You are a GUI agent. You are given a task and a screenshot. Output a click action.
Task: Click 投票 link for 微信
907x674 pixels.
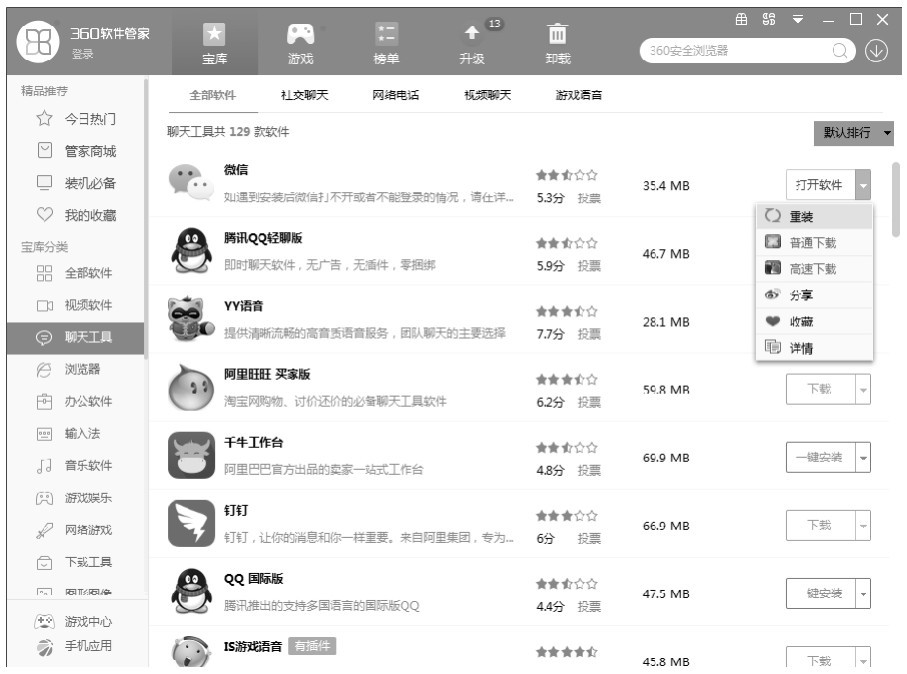coord(589,198)
